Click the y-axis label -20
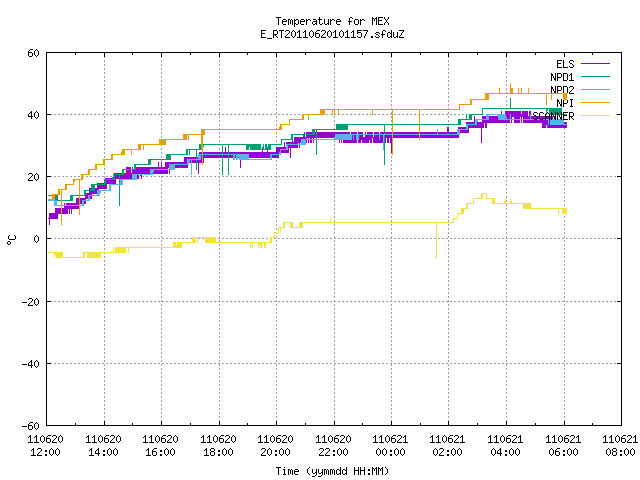Viewport: 640px width, 480px height. (31, 302)
